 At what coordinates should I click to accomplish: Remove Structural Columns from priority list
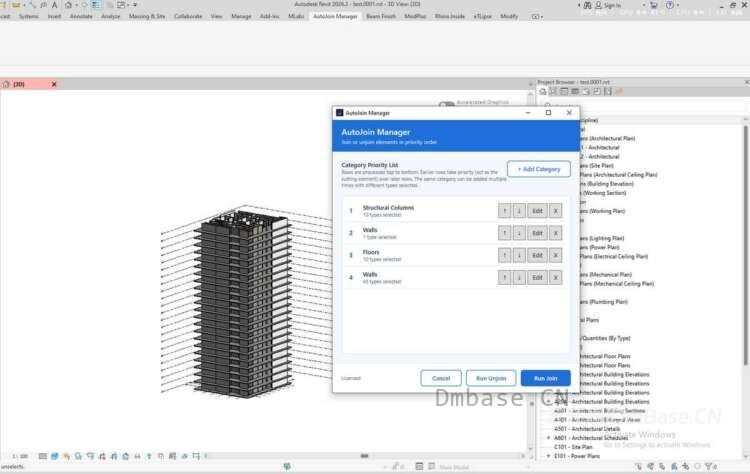point(555,211)
